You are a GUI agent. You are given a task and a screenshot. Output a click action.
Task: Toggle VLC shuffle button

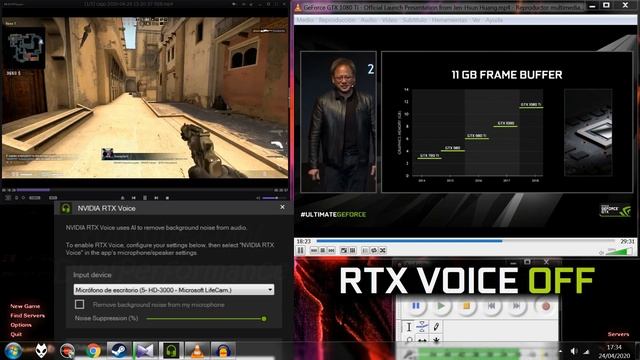pyautogui.click(x=383, y=250)
